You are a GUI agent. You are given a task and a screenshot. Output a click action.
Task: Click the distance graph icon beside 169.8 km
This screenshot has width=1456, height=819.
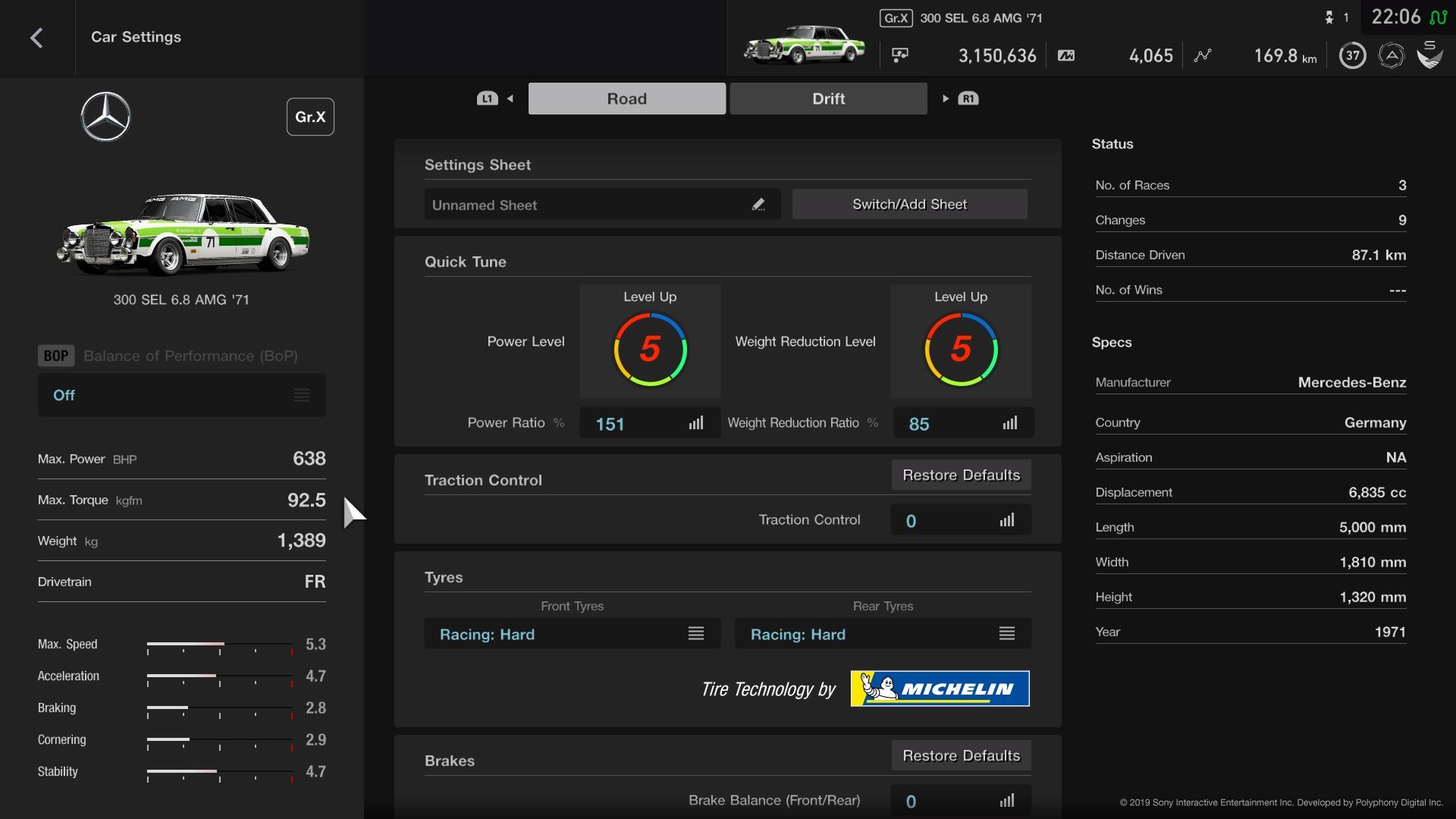click(1203, 55)
